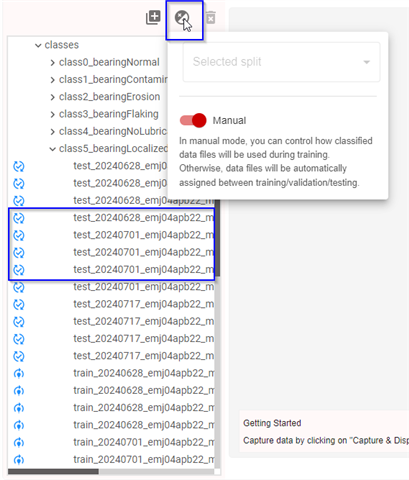Collapse the classes tree node

[x=38, y=45]
